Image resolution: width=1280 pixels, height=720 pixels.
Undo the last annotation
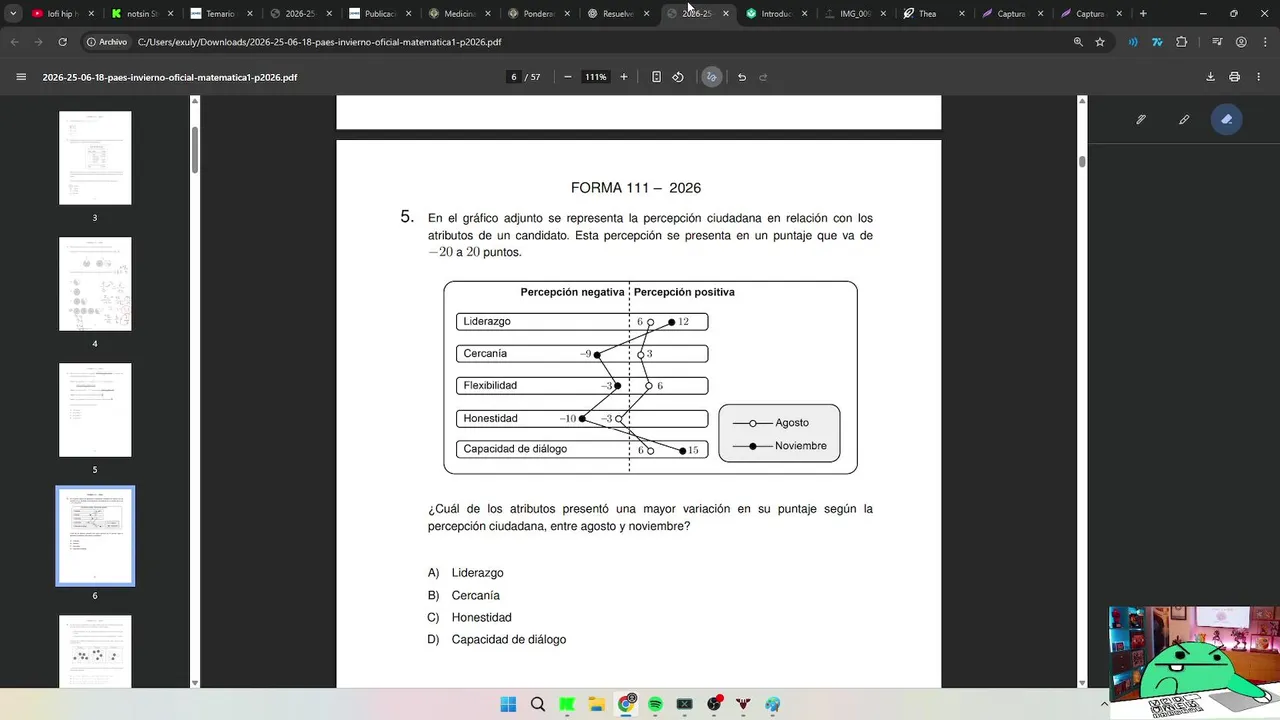point(742,77)
